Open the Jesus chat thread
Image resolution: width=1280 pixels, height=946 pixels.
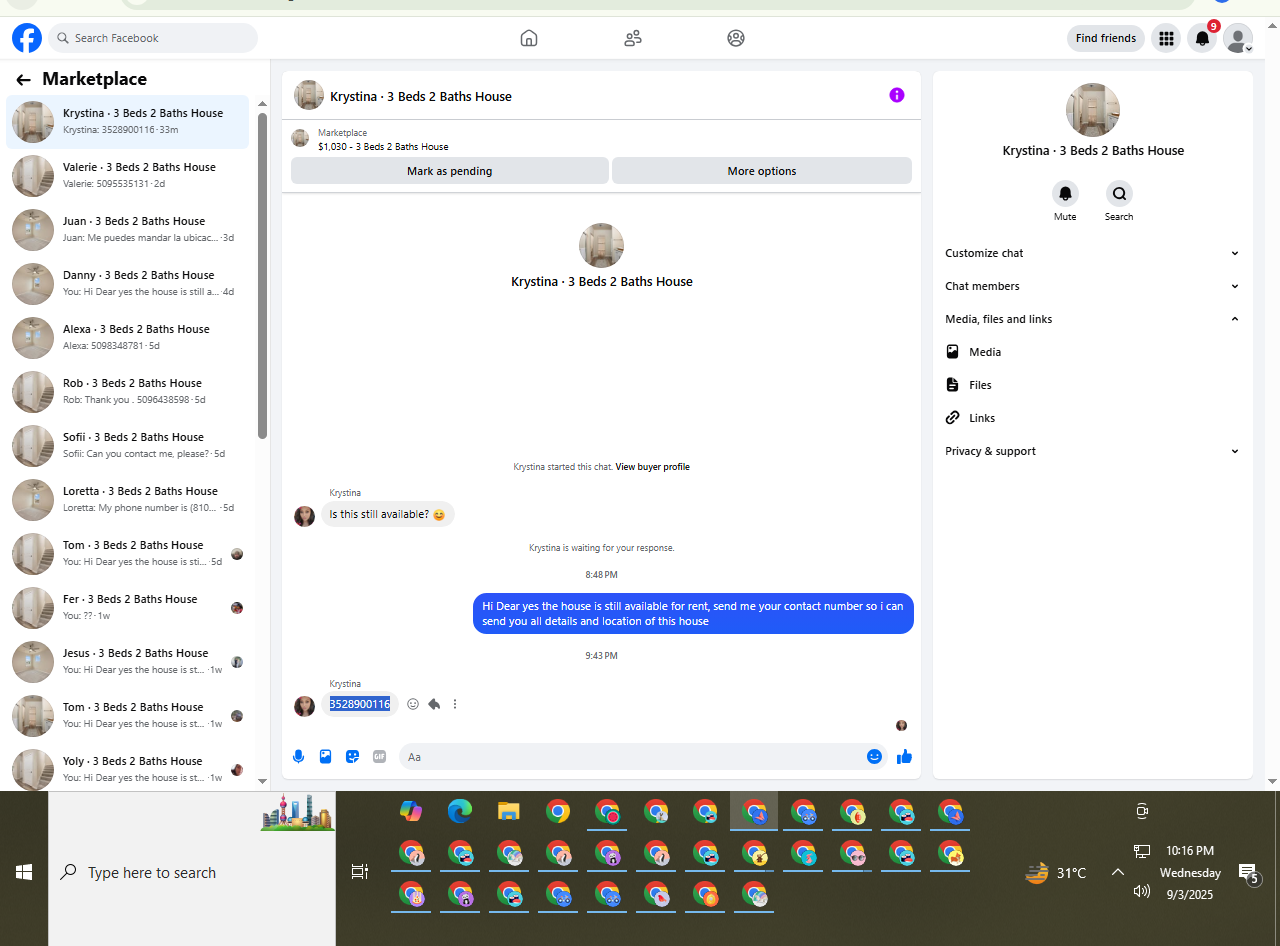(128, 662)
